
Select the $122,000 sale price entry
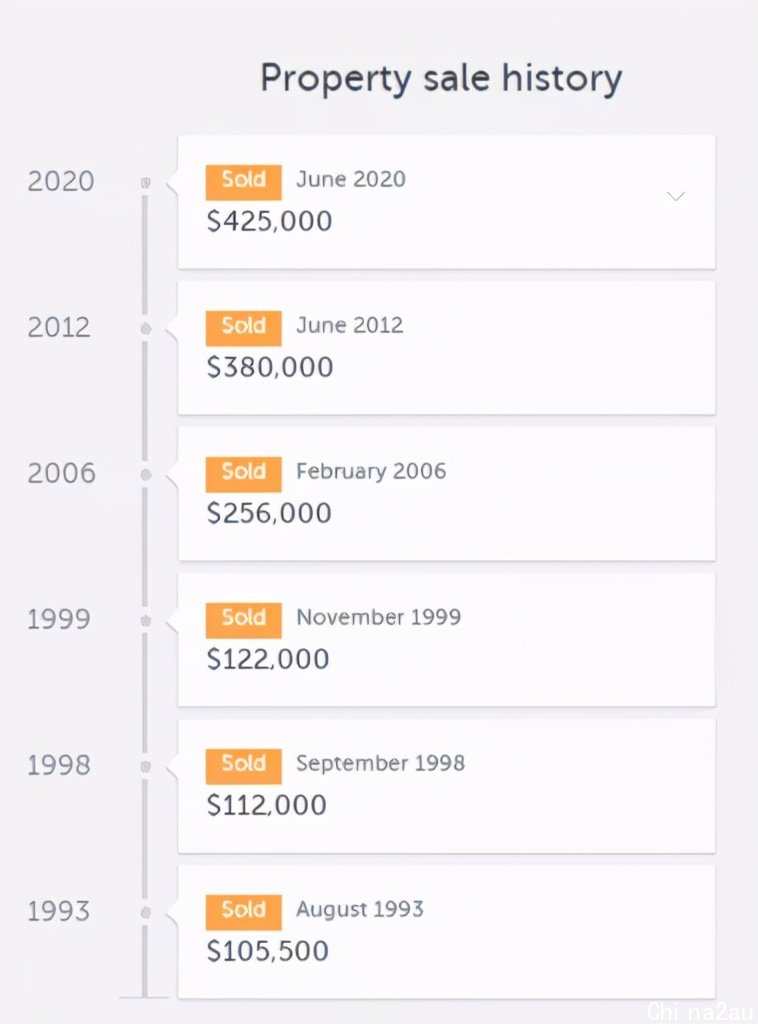pos(447,640)
